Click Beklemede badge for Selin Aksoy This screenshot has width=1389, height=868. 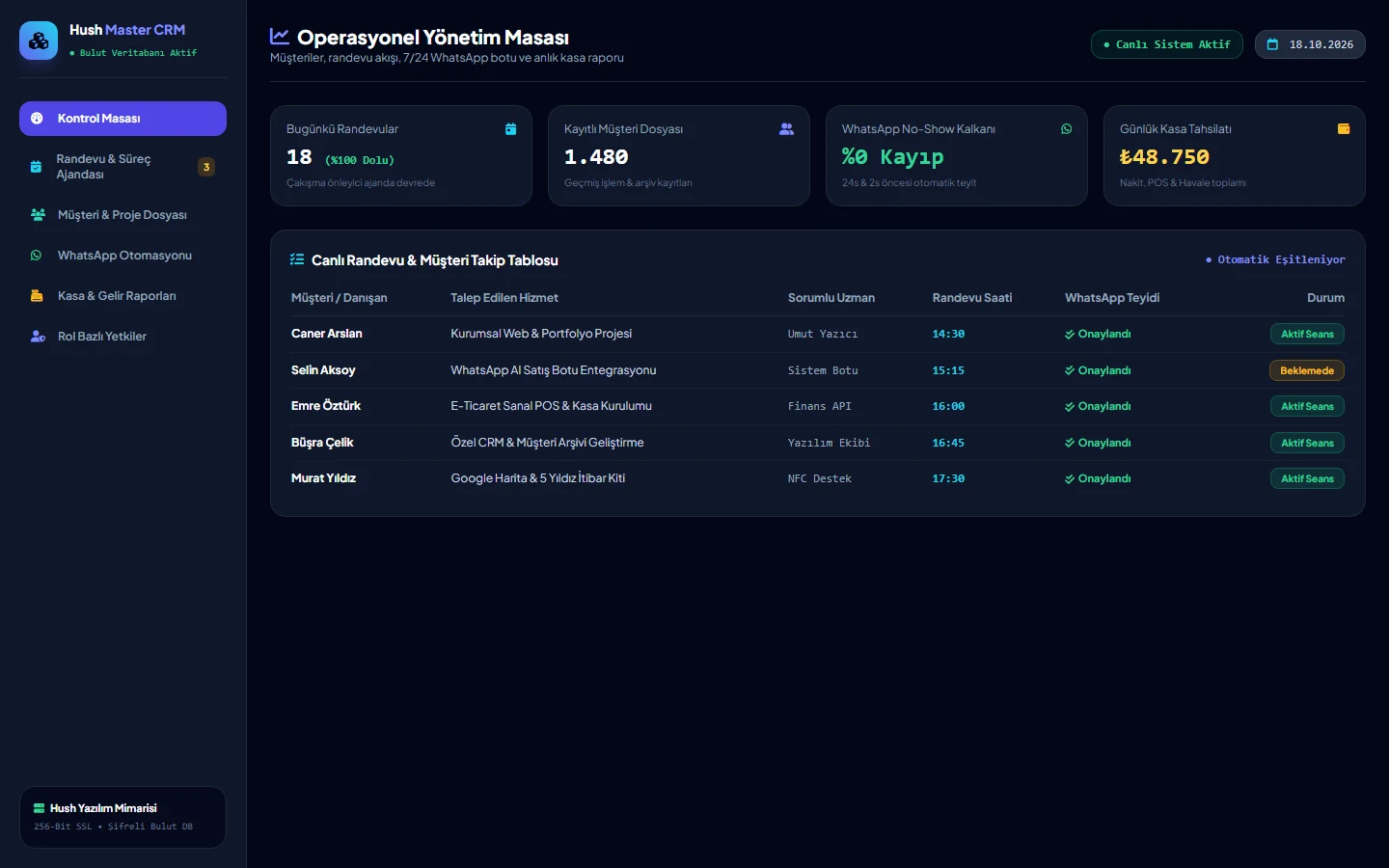tap(1307, 370)
